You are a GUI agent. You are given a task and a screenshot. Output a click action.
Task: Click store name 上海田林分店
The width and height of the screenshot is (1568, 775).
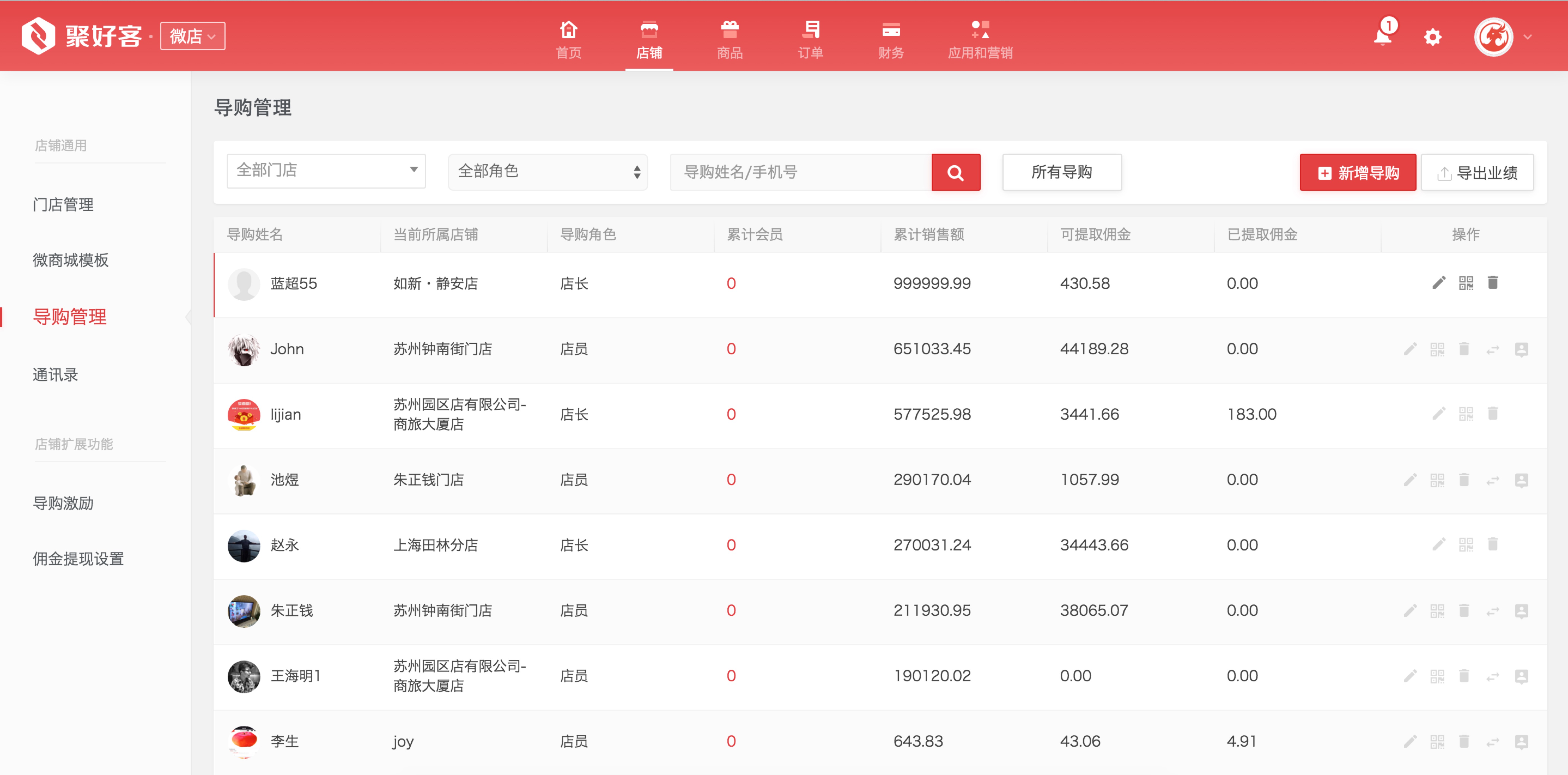coord(435,545)
